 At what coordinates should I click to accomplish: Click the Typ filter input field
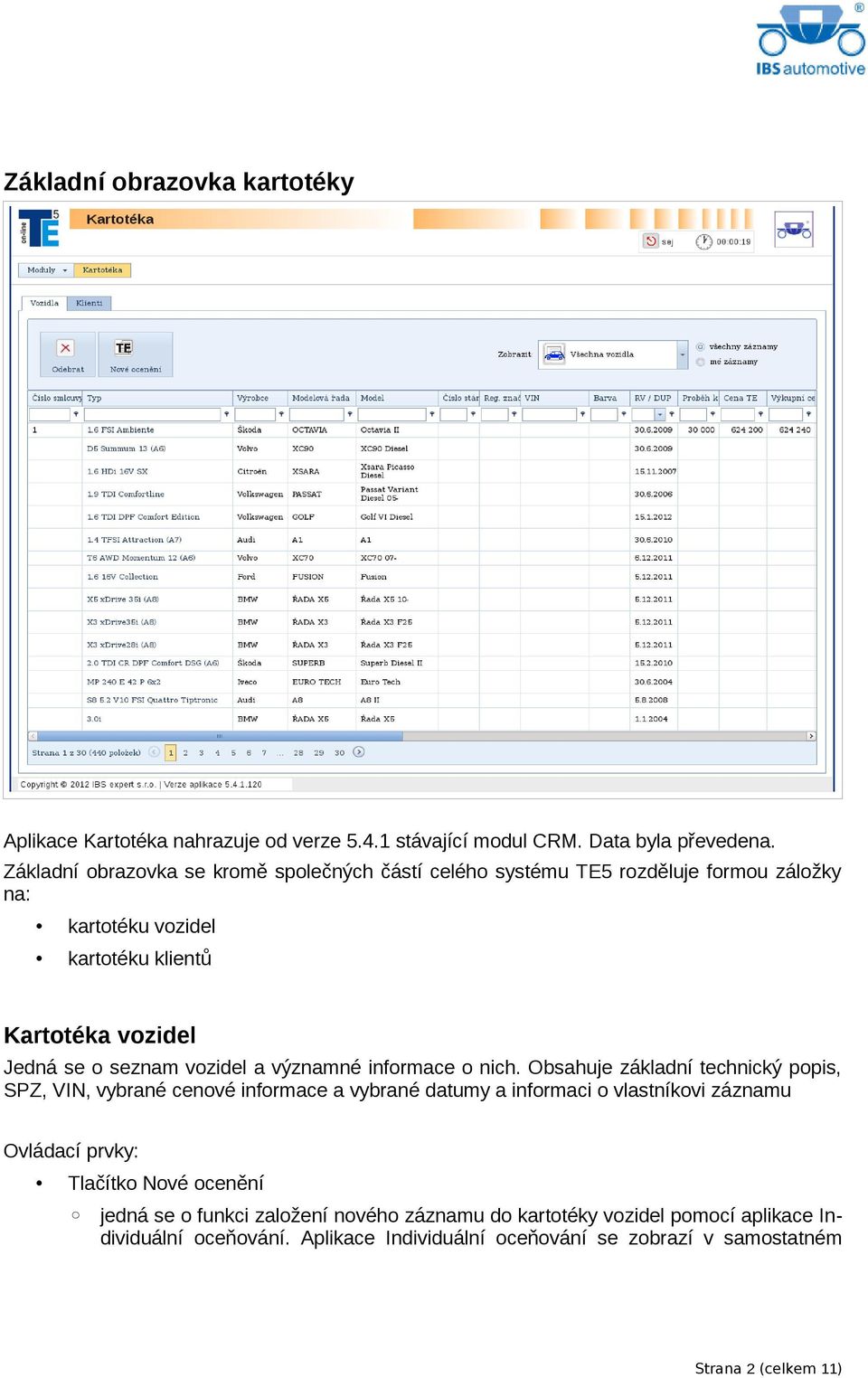click(x=152, y=414)
